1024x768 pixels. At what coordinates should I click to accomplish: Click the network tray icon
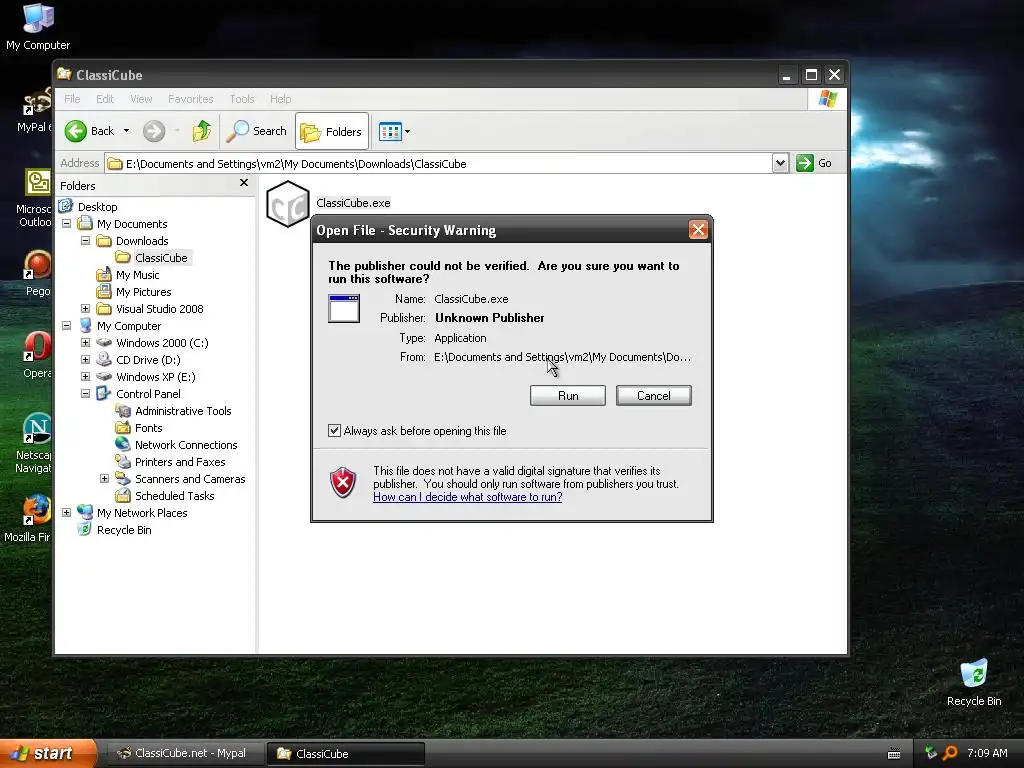931,753
